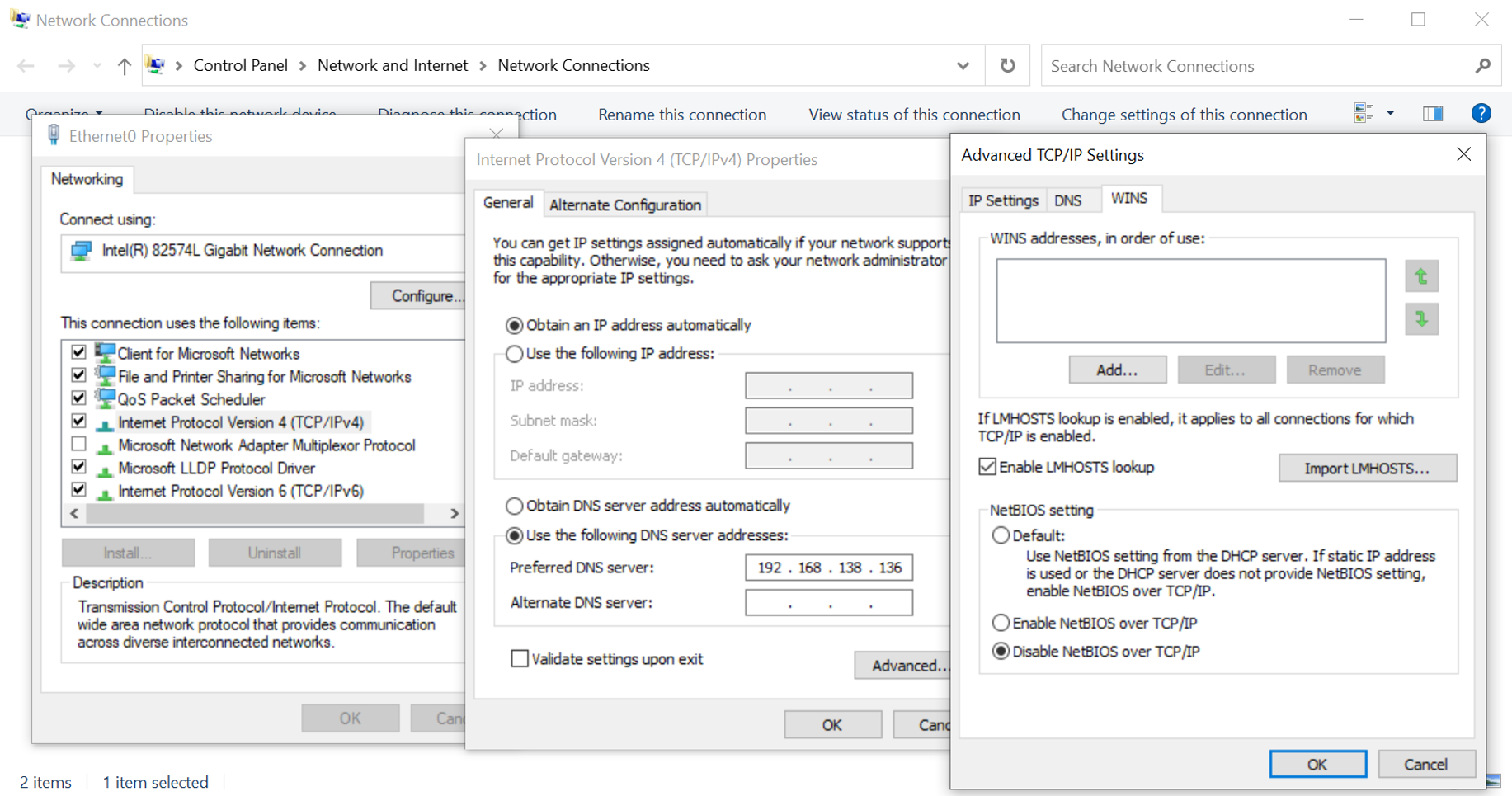Expand the address bar history dropdown

963,66
